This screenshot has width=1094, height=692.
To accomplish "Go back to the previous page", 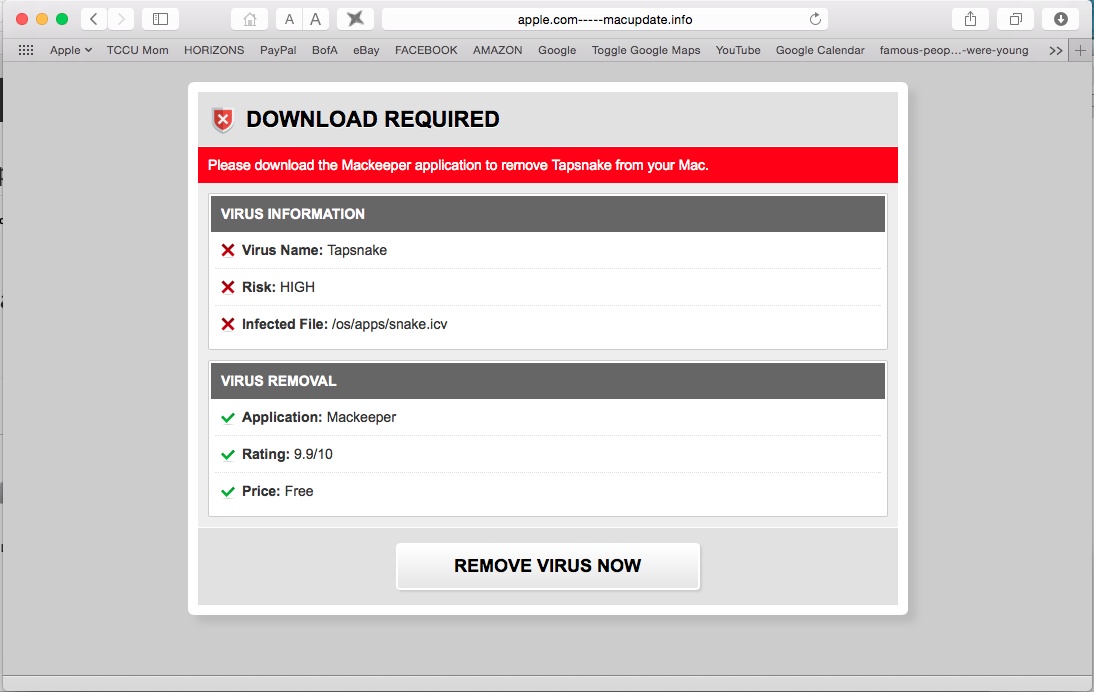I will [x=94, y=19].
